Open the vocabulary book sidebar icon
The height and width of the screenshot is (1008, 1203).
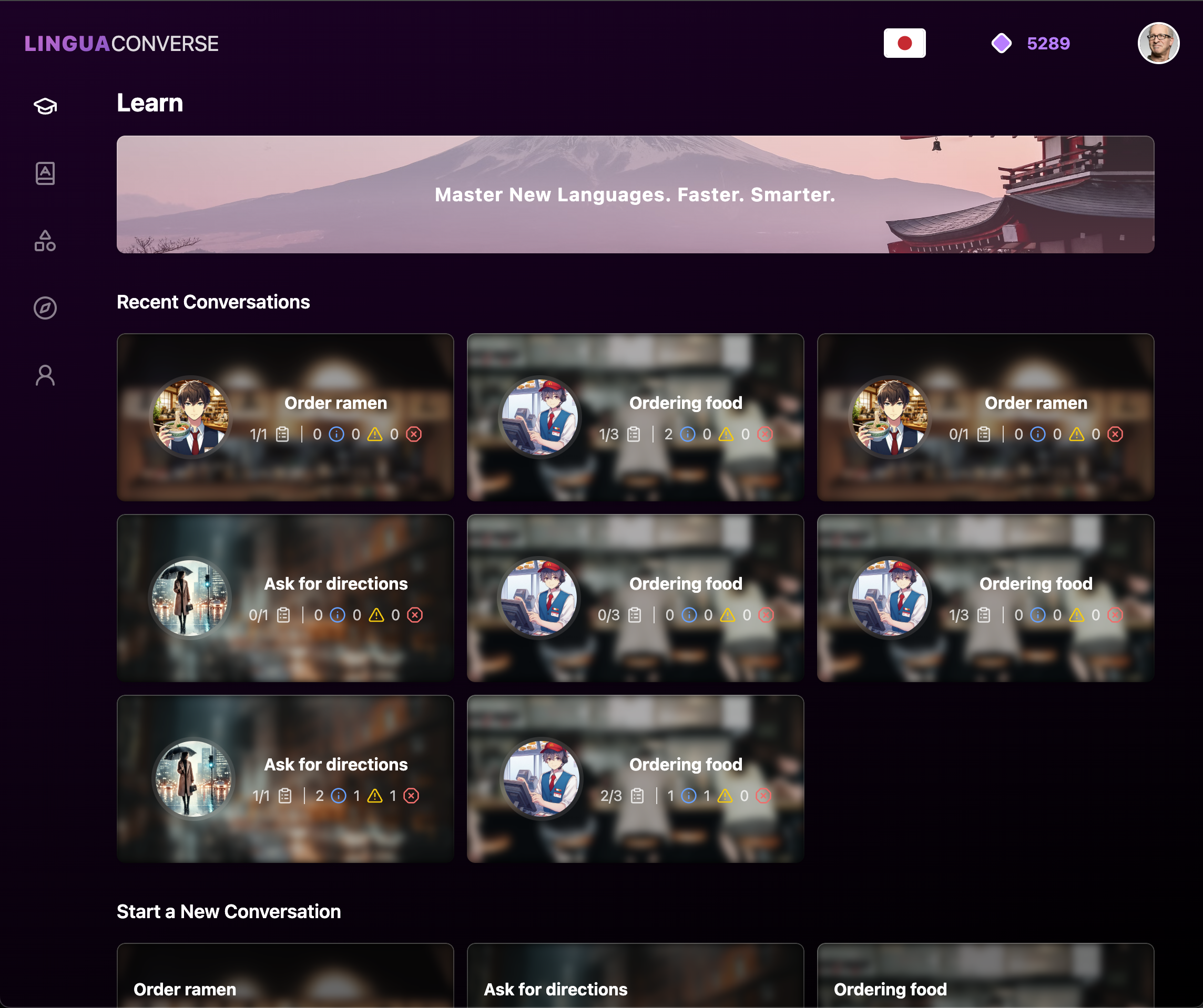click(45, 173)
